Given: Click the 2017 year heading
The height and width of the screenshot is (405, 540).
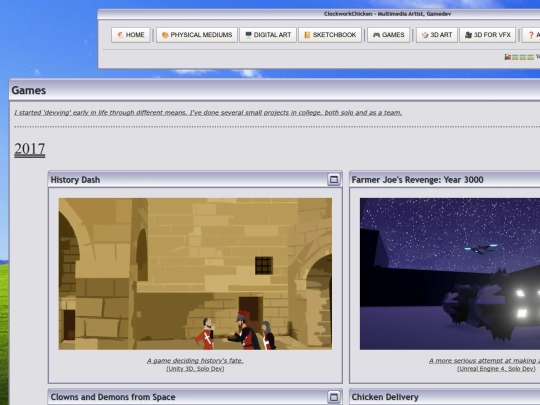Looking at the screenshot, I should point(30,149).
